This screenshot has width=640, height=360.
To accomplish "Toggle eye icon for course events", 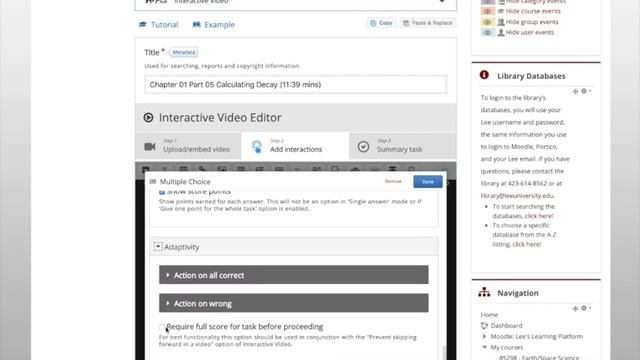I will (487, 11).
